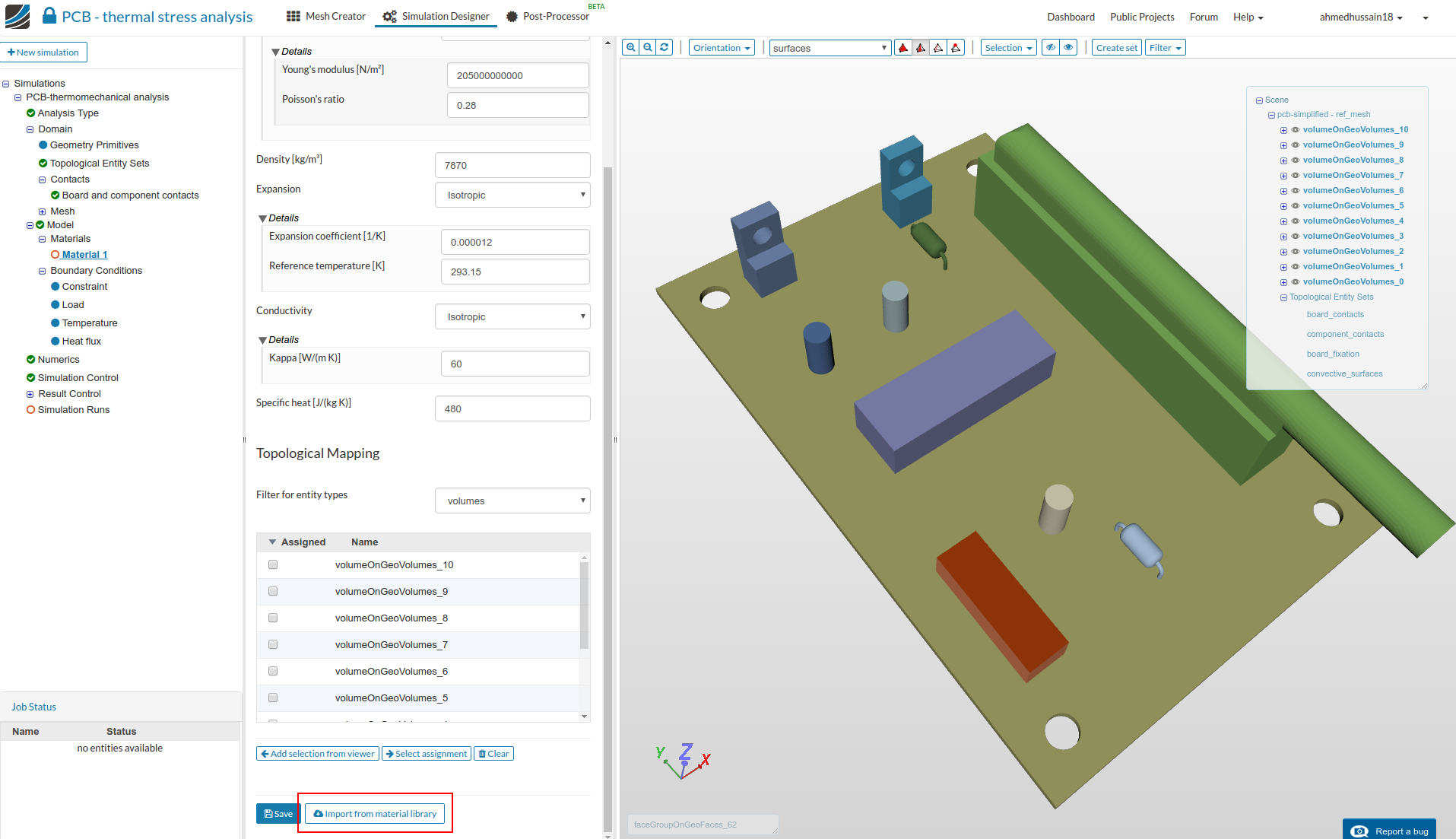Select the wireframe-only tetrahedron render mode

(938, 48)
